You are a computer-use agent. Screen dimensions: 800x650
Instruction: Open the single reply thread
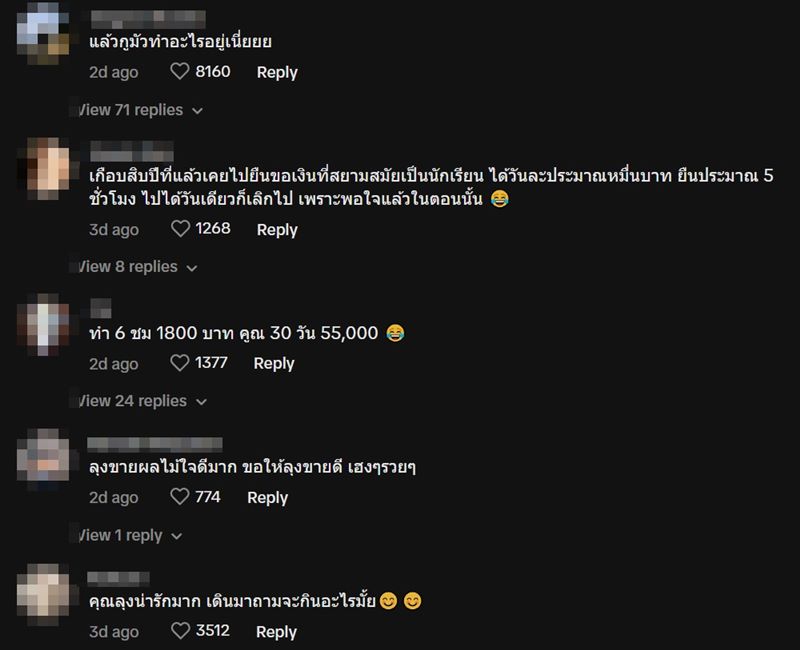point(115,535)
